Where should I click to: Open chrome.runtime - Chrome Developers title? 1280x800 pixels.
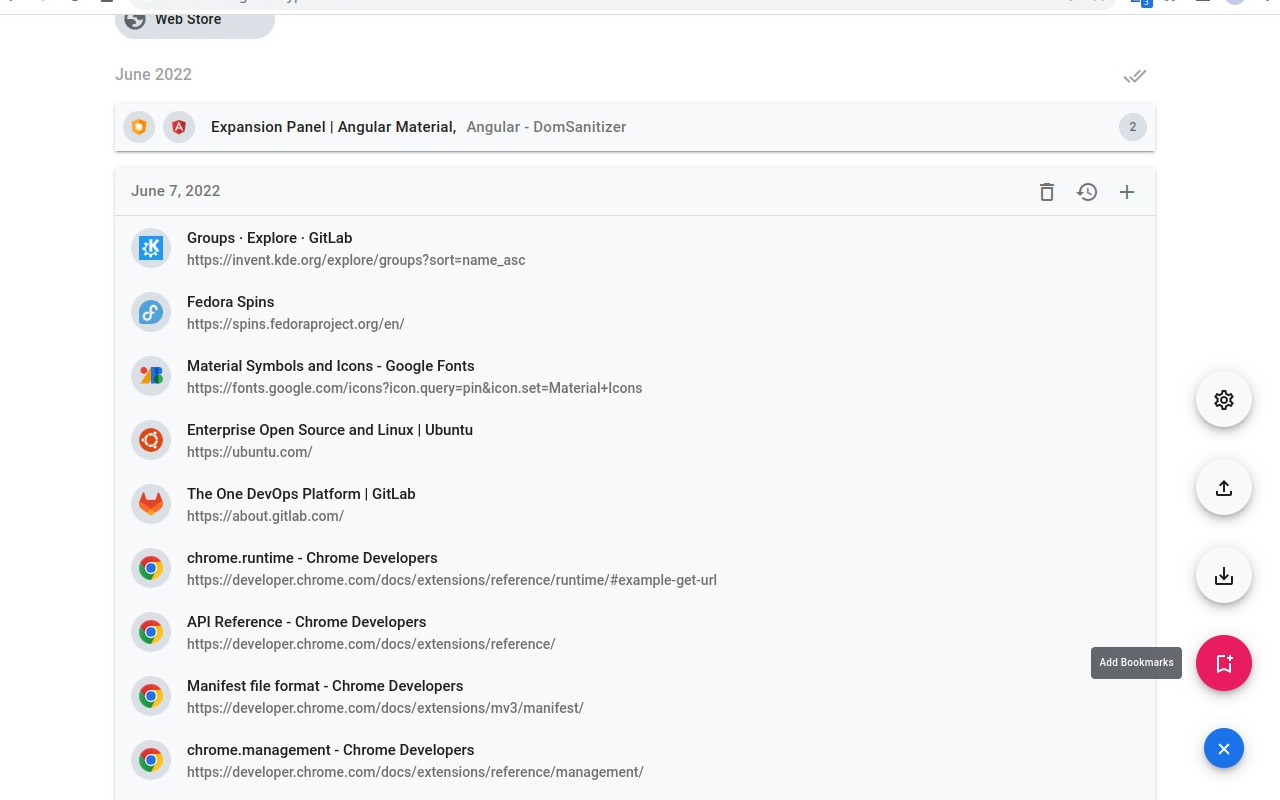pyautogui.click(x=312, y=558)
